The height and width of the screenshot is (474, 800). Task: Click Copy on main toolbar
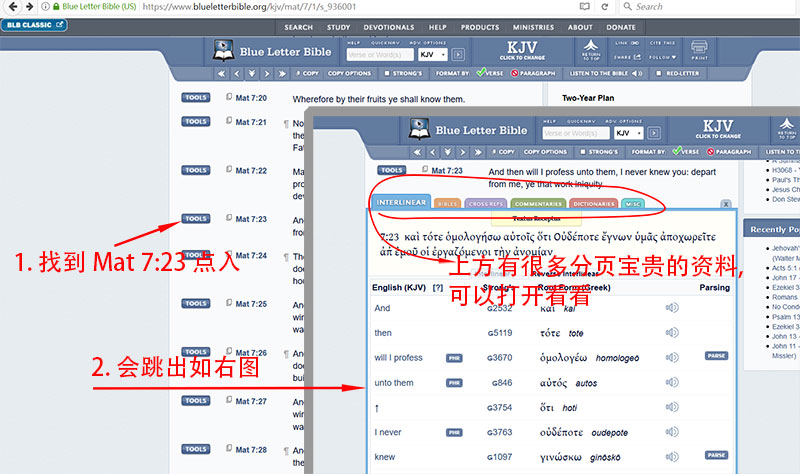[x=307, y=73]
